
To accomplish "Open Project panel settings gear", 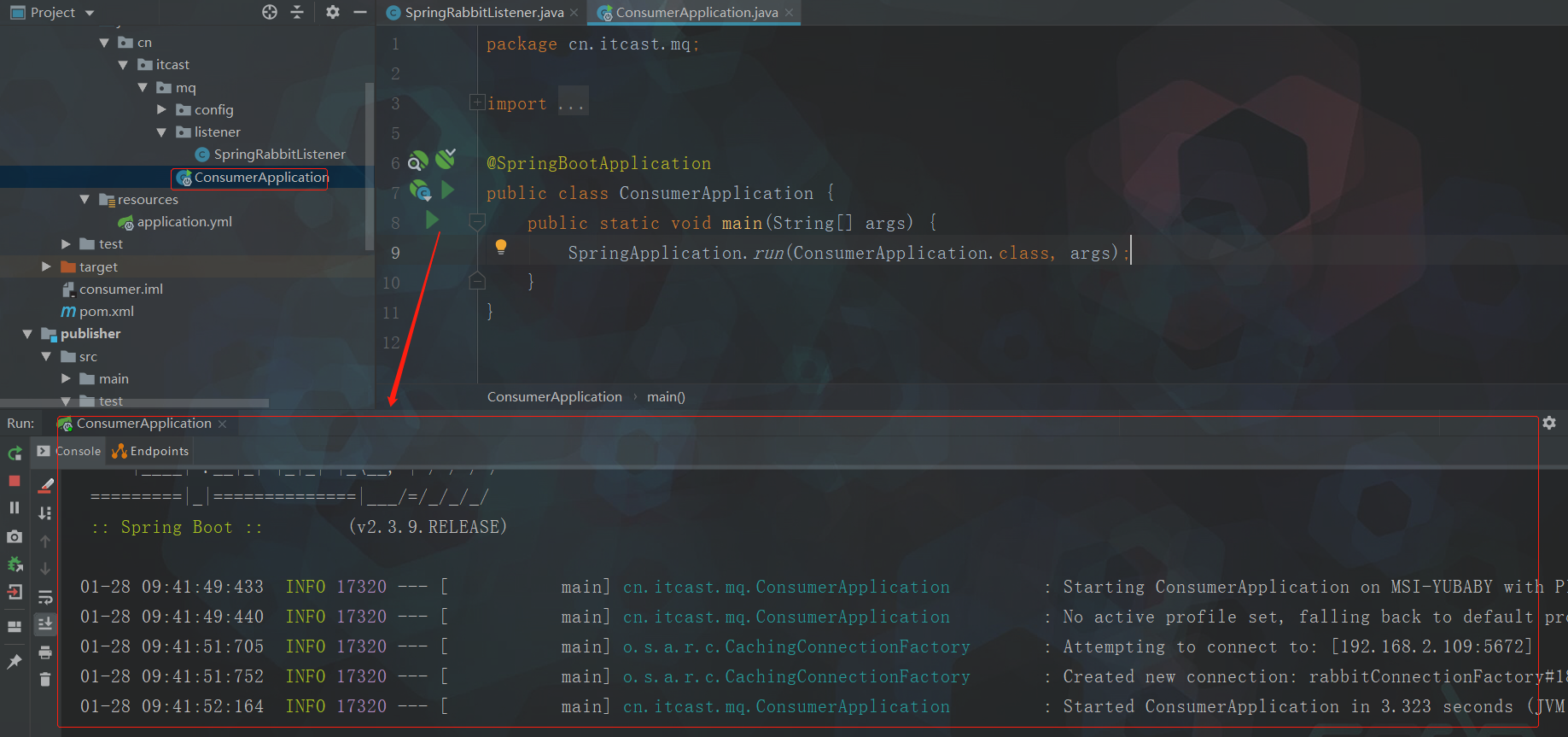I will [x=333, y=12].
